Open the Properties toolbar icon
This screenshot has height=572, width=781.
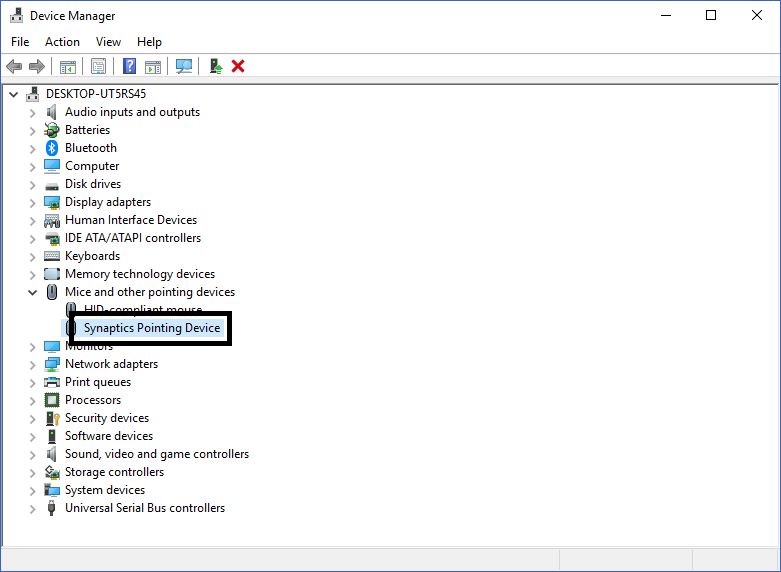coord(99,66)
